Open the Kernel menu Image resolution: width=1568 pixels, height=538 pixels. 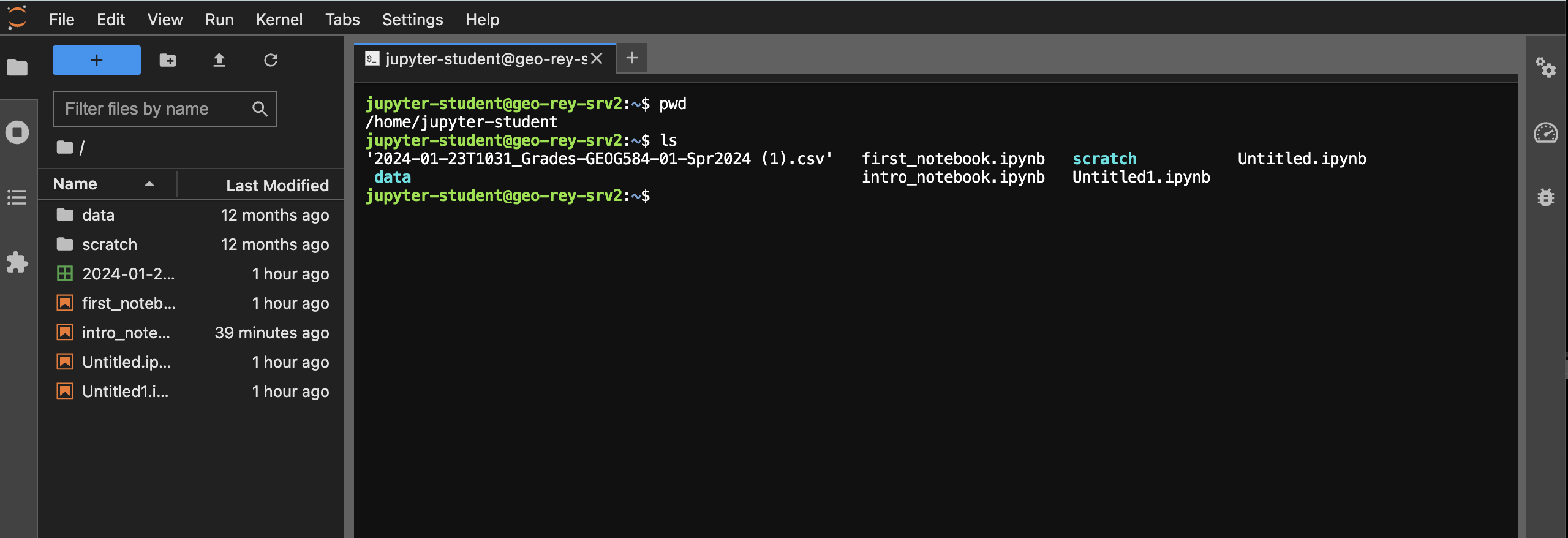tap(279, 20)
